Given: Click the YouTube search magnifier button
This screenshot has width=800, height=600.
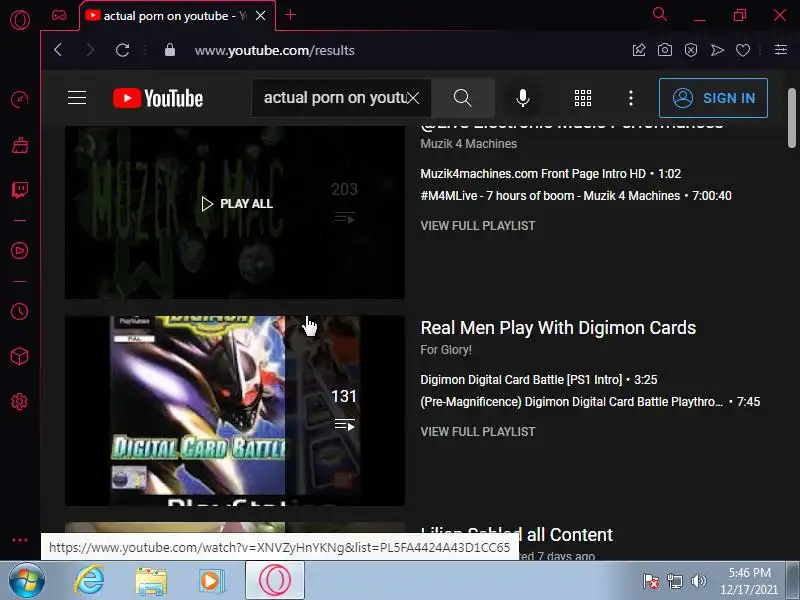Looking at the screenshot, I should (463, 97).
